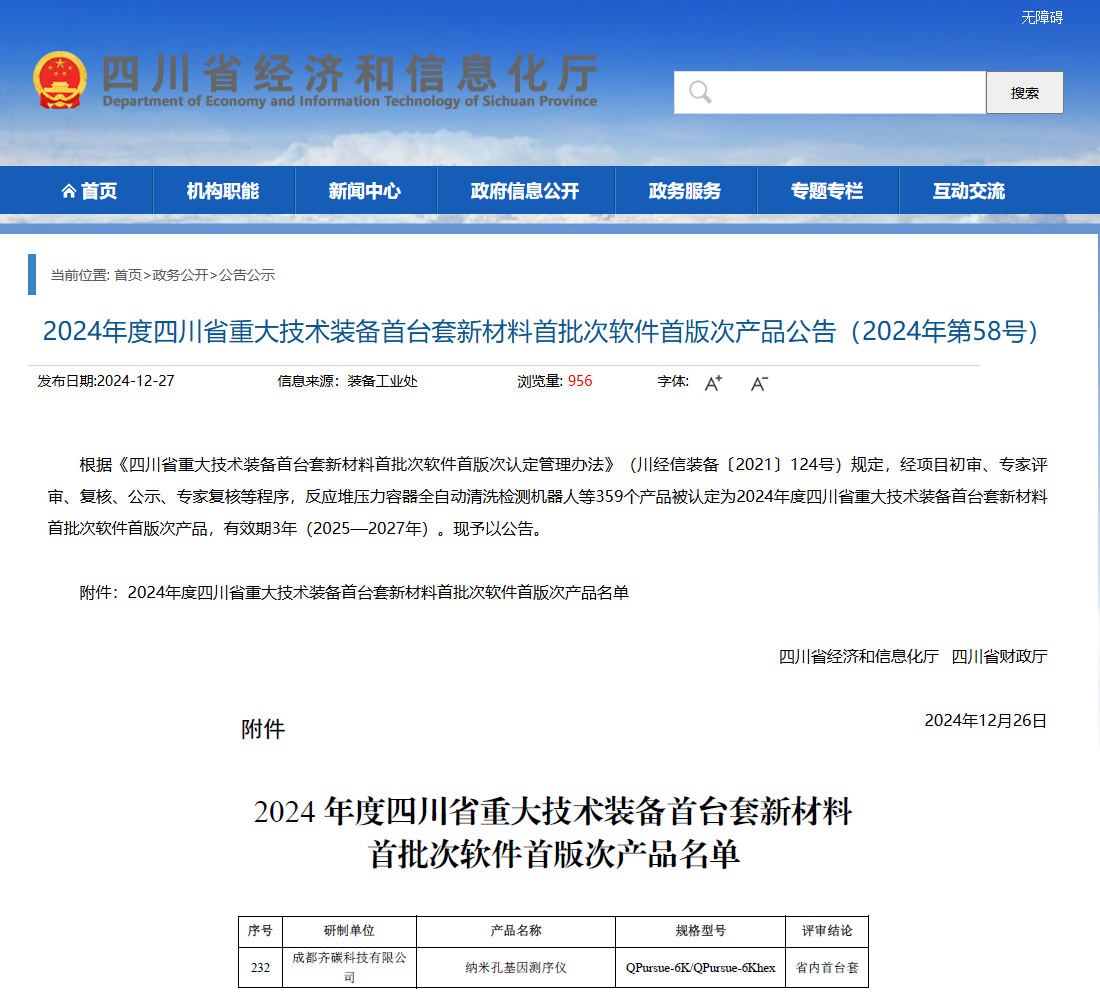Click the source text 装备工业处

[382, 381]
